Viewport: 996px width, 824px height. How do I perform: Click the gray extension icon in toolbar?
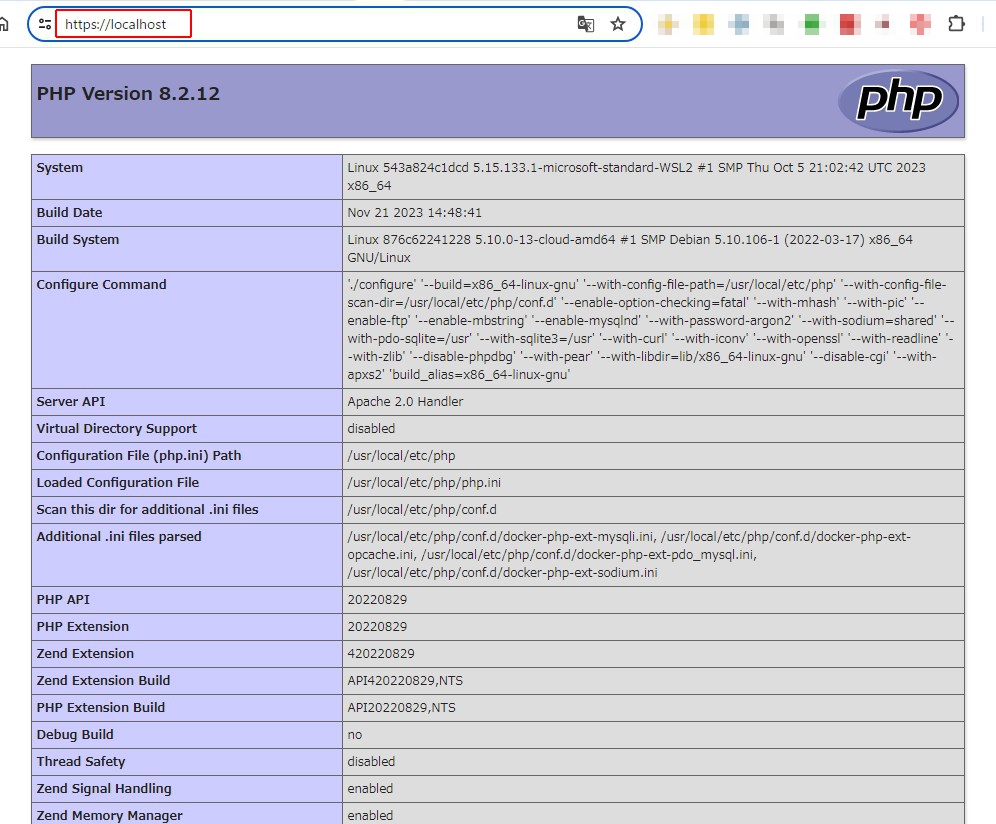[x=774, y=24]
